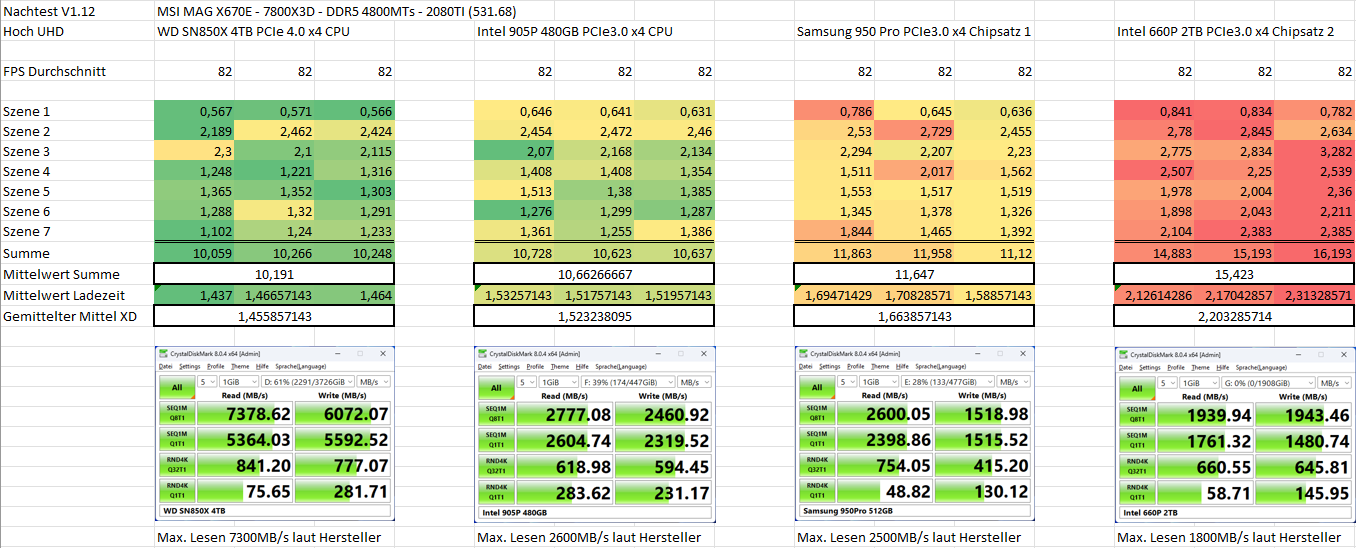Open Theme menu in the Intel 905P window
This screenshot has height=548, width=1356.
560,367
